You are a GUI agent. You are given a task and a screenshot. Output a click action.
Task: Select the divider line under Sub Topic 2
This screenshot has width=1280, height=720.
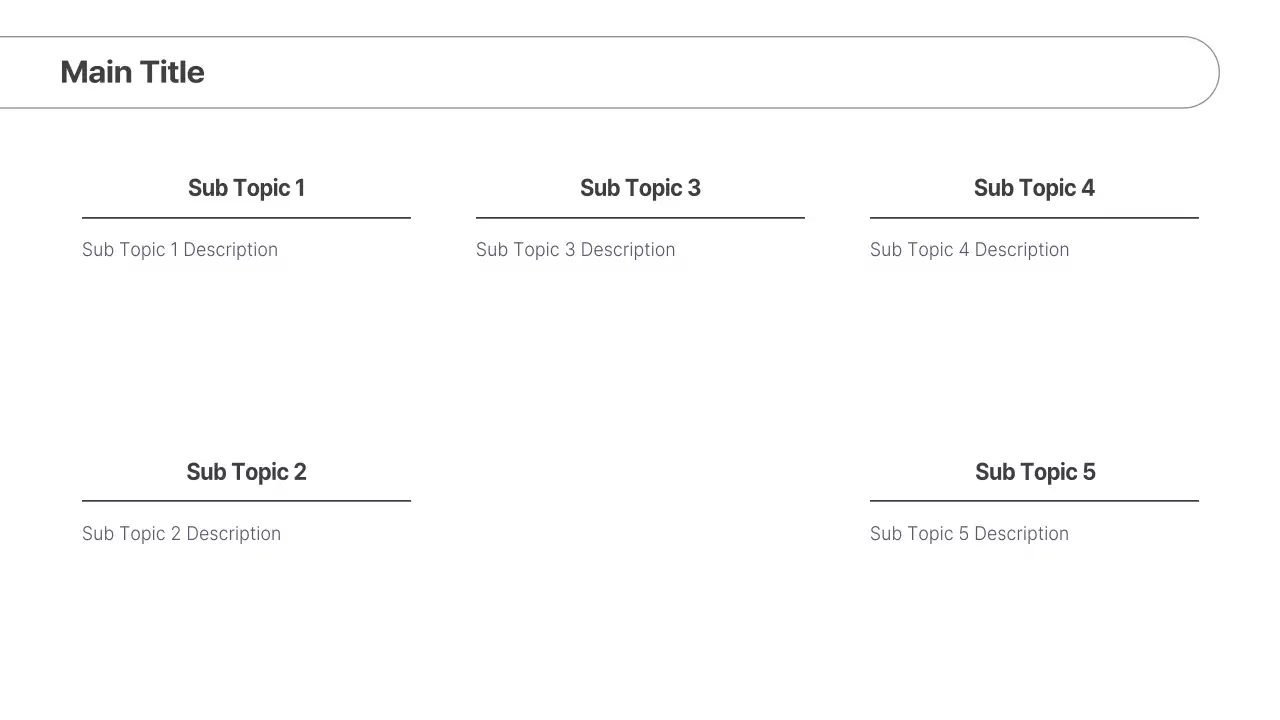coord(246,501)
